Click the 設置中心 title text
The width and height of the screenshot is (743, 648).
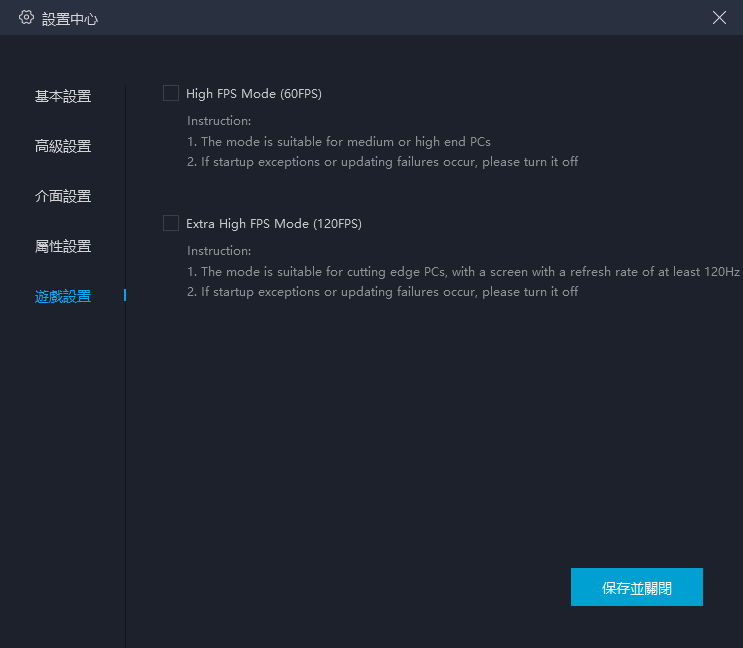coord(70,19)
